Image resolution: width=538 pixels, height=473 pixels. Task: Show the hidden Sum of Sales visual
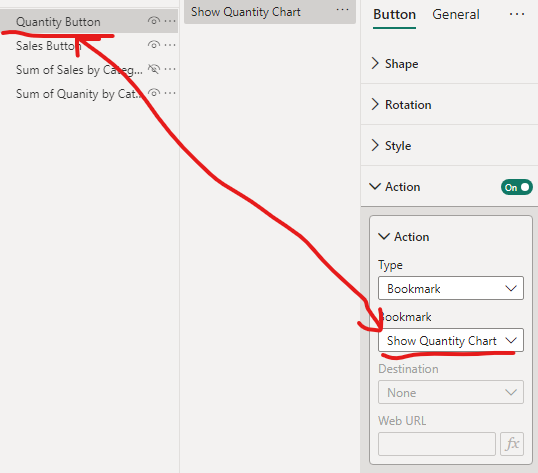click(x=154, y=69)
